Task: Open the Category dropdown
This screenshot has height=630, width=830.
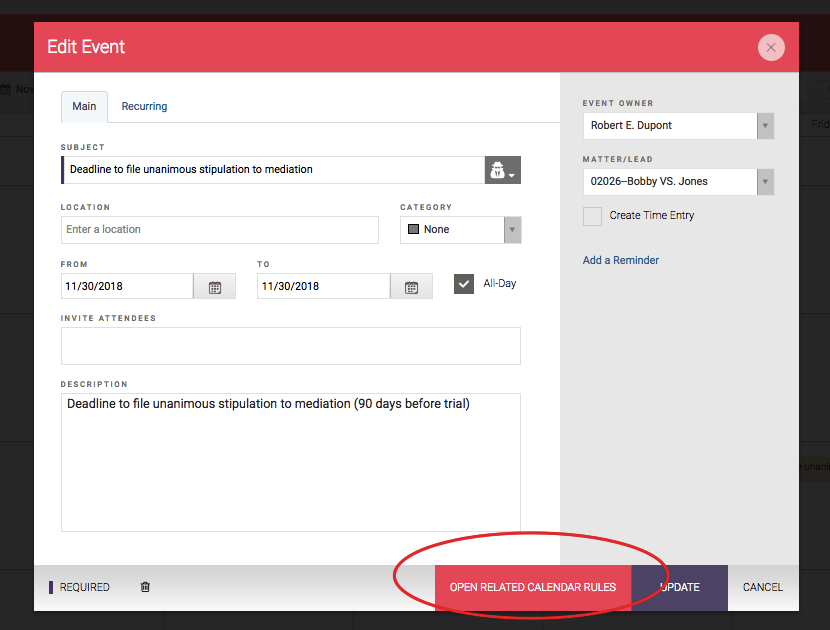Action: (512, 230)
